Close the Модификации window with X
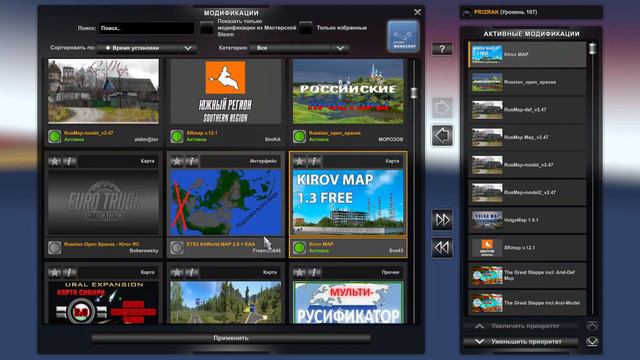 pos(417,12)
